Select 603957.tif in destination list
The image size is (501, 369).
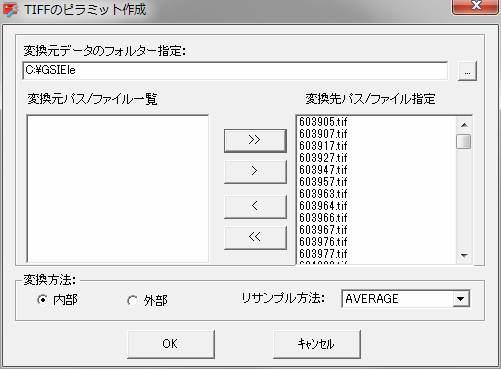coord(323,182)
